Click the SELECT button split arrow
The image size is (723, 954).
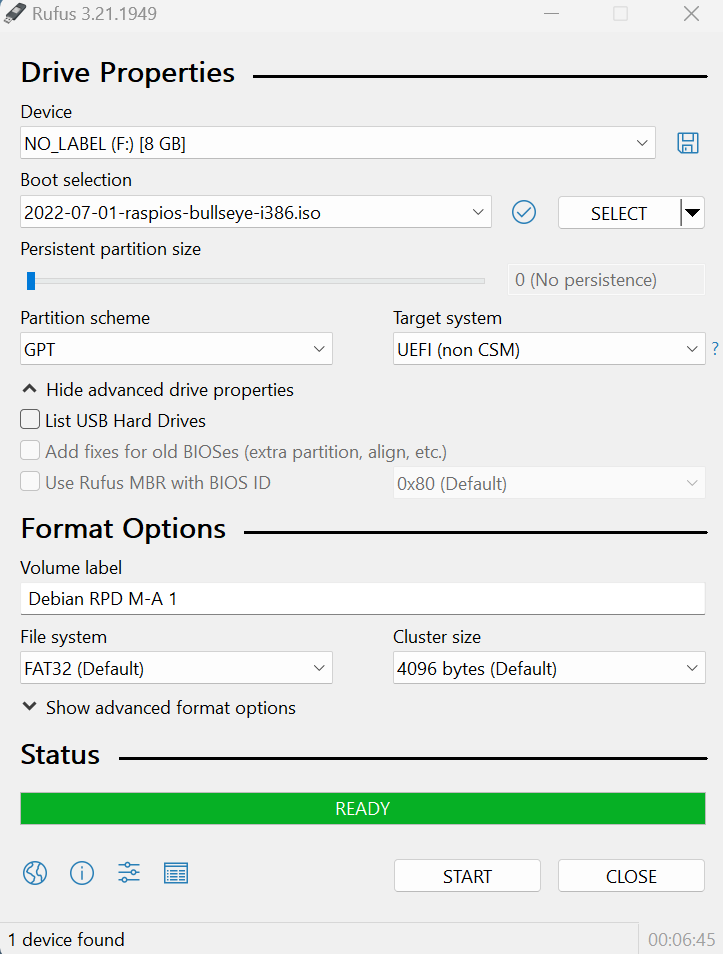[692, 212]
